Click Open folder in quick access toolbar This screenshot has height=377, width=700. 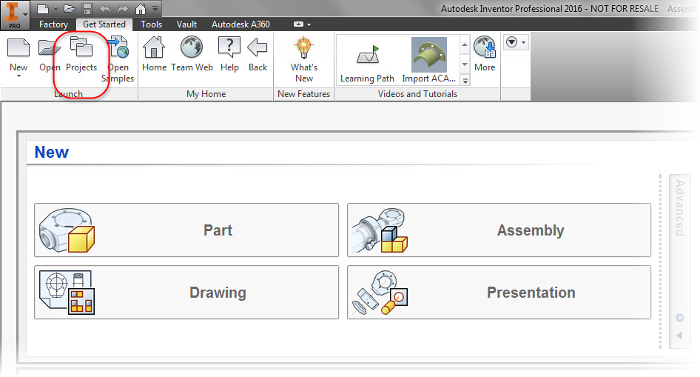(69, 8)
